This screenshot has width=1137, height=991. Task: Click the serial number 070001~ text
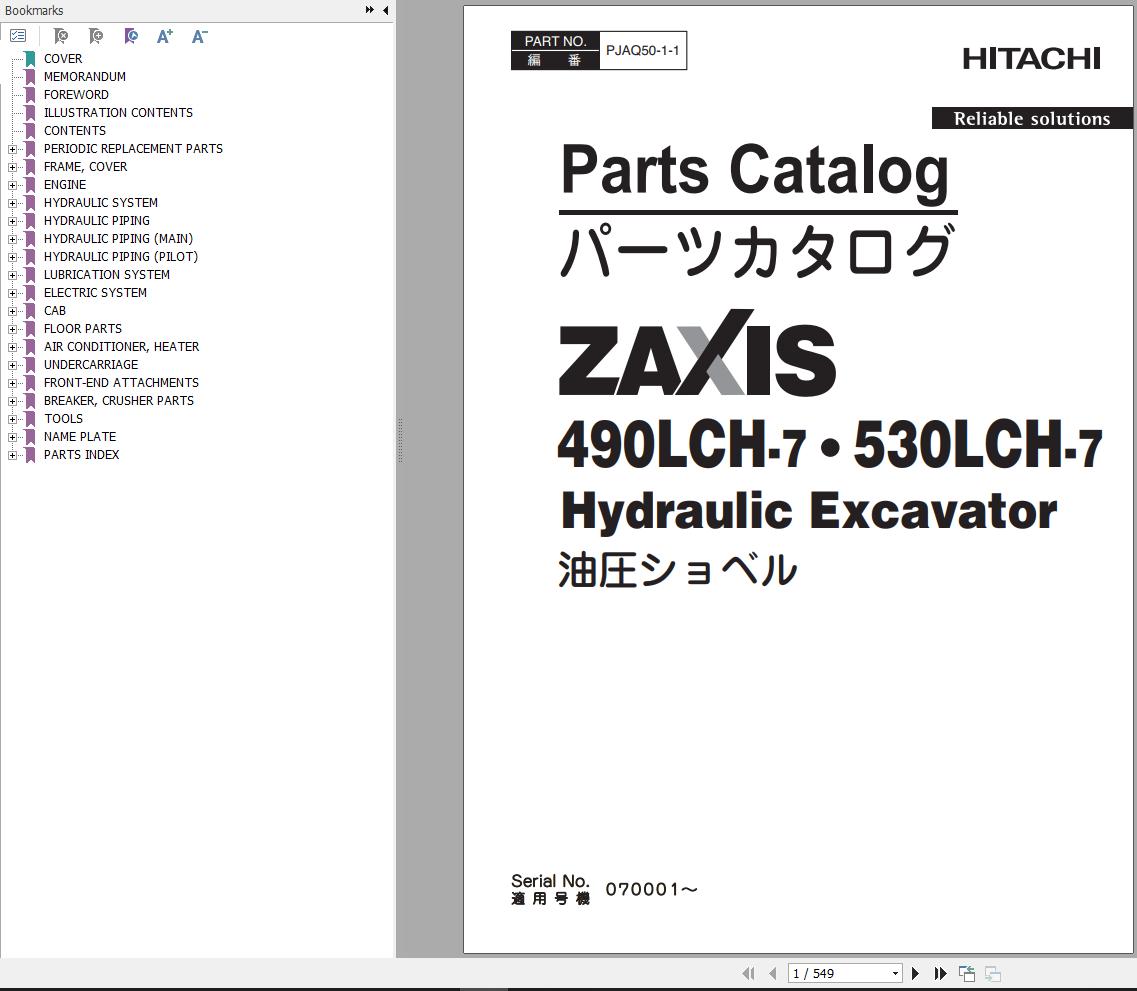651,890
